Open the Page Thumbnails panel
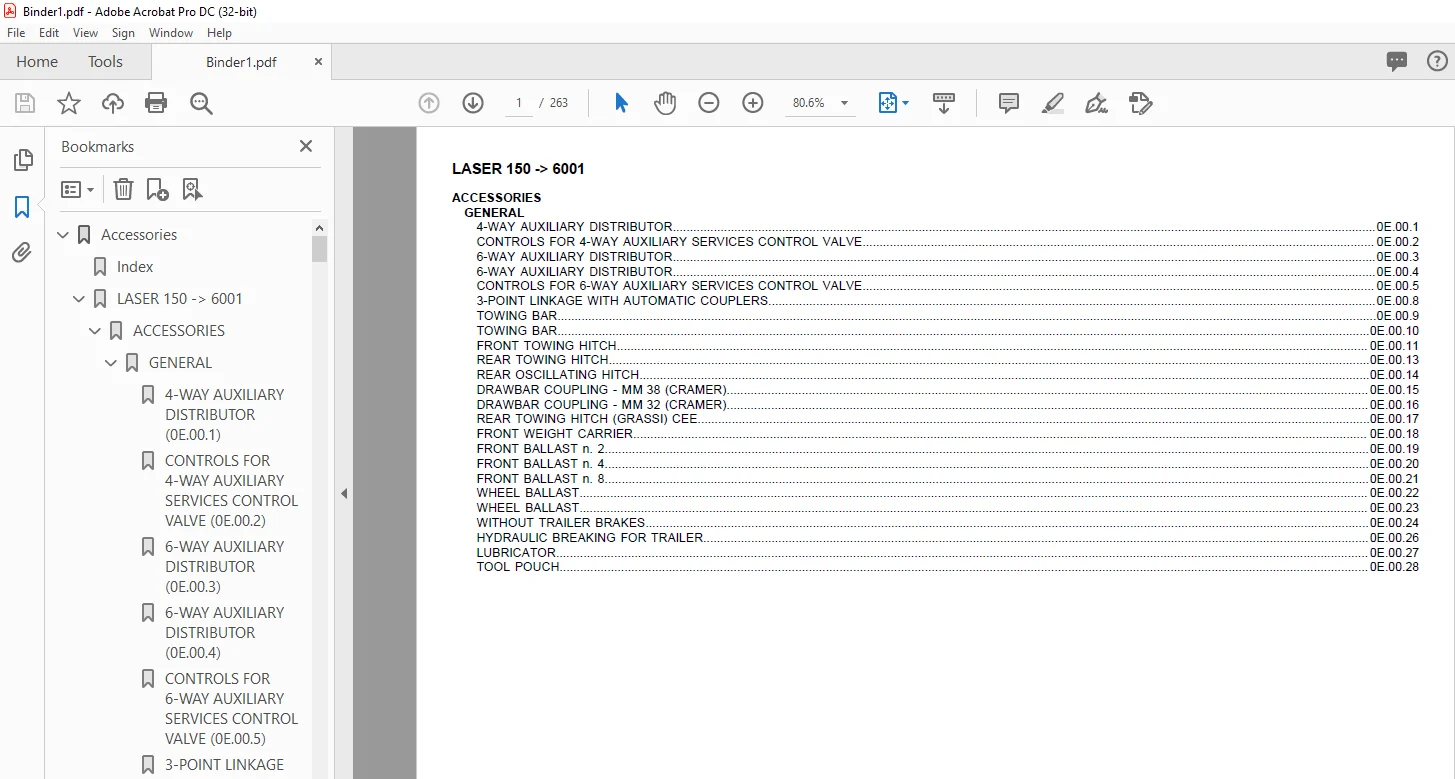The height and width of the screenshot is (779, 1455). pos(22,160)
